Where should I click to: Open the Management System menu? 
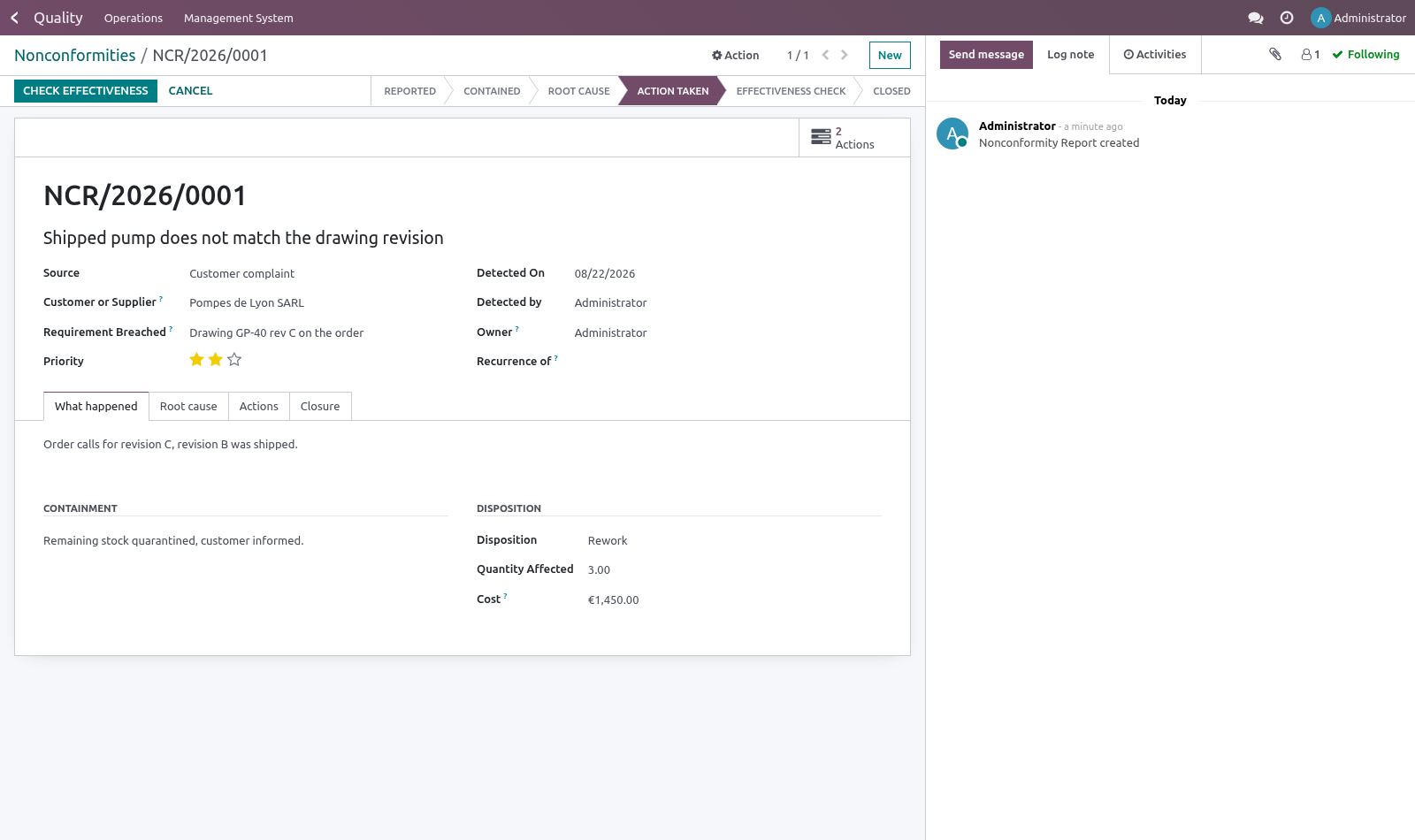(x=239, y=18)
